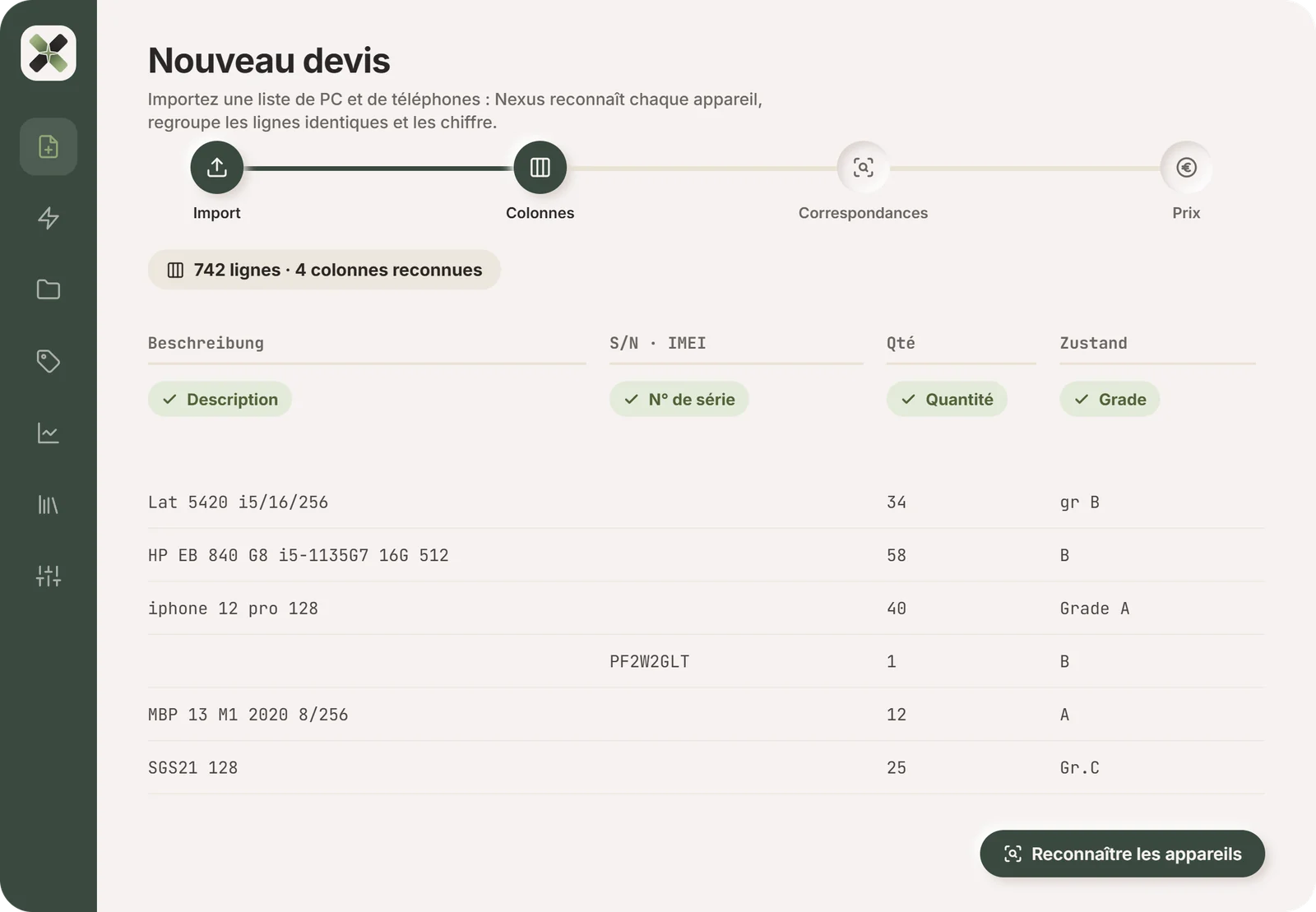Click Reconnaître les appareils button

point(1122,854)
